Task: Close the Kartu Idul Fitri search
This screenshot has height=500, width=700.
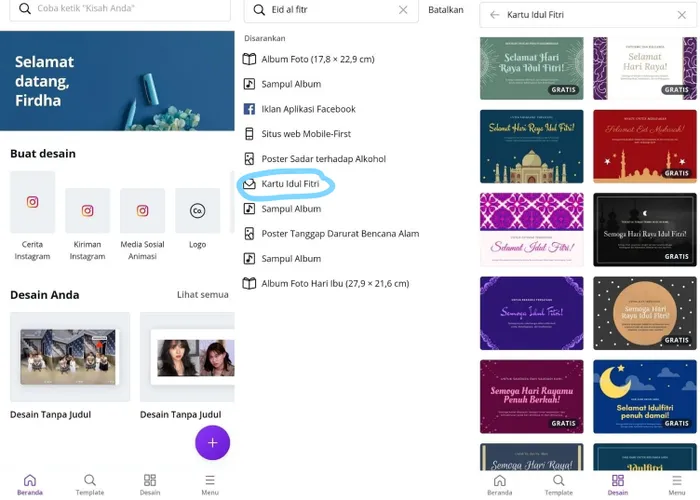Action: pos(682,15)
